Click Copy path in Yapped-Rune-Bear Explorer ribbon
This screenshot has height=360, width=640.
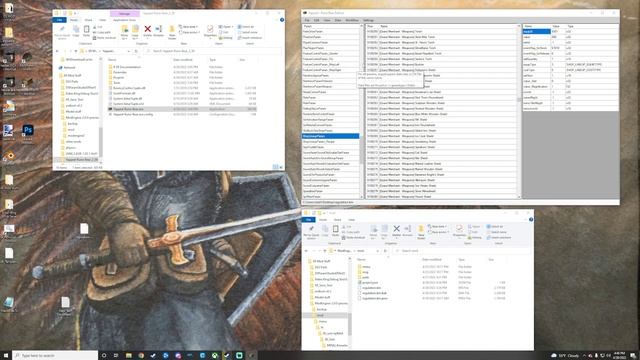pos(102,32)
